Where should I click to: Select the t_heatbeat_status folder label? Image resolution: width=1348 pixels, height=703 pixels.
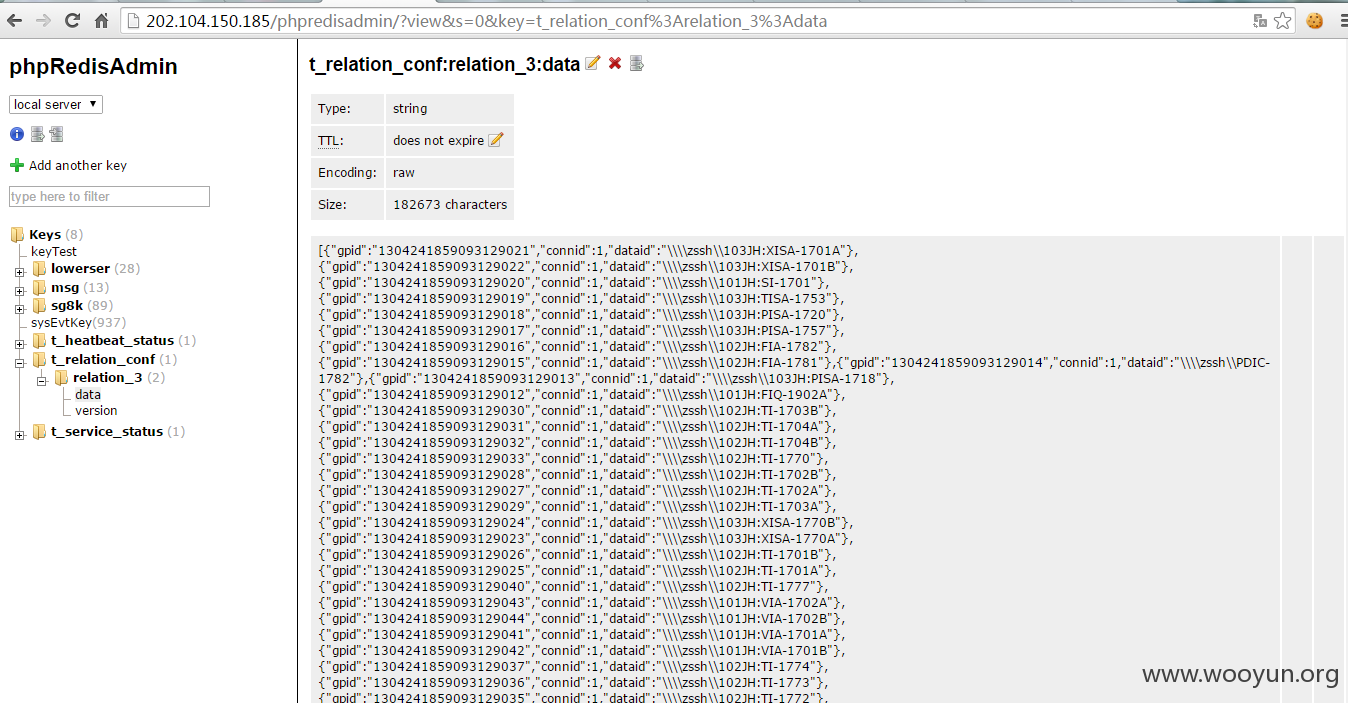pos(112,340)
